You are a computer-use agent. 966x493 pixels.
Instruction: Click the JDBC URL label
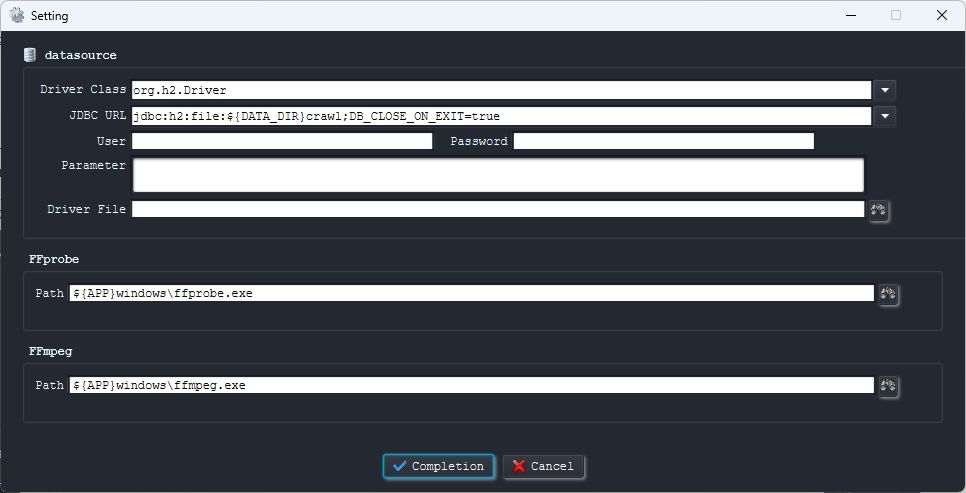tap(97, 115)
